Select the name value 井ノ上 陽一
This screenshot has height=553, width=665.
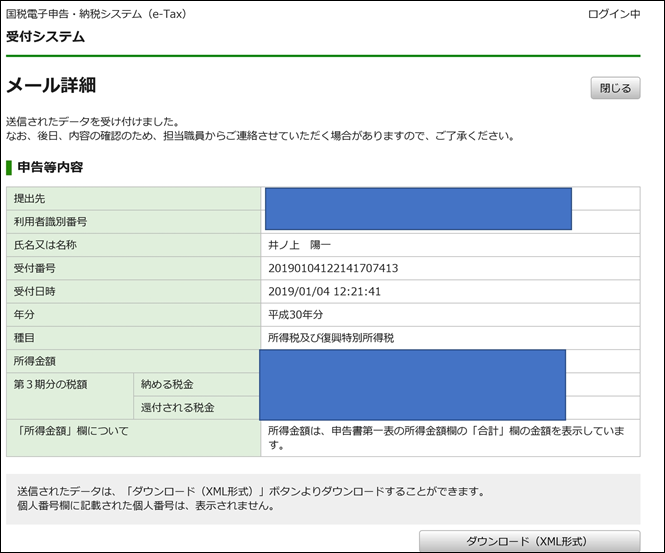coord(299,245)
